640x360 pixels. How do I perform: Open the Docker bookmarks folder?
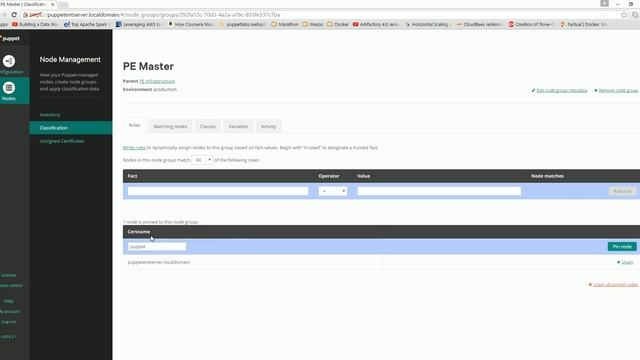pyautogui.click(x=338, y=24)
